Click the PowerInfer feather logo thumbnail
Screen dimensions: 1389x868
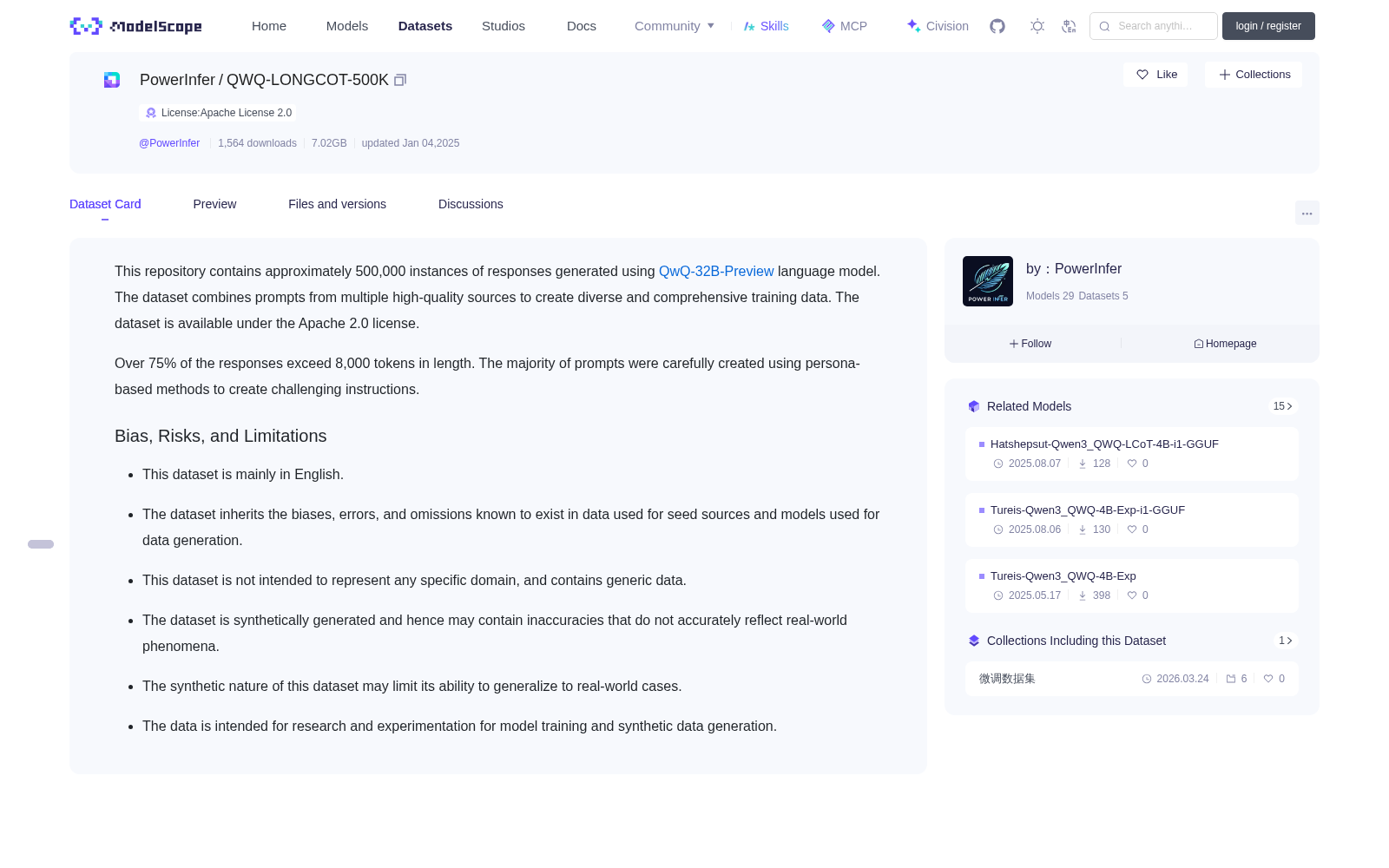point(988,281)
